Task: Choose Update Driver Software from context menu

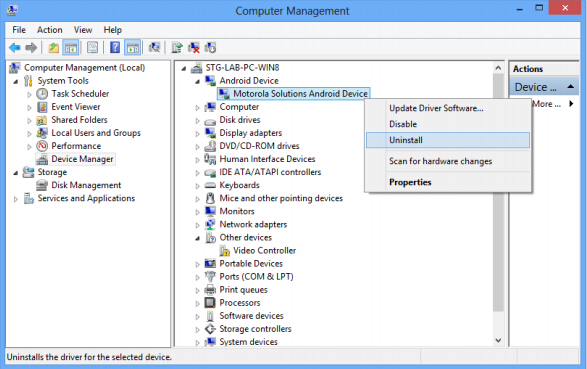Action: pyautogui.click(x=448, y=108)
